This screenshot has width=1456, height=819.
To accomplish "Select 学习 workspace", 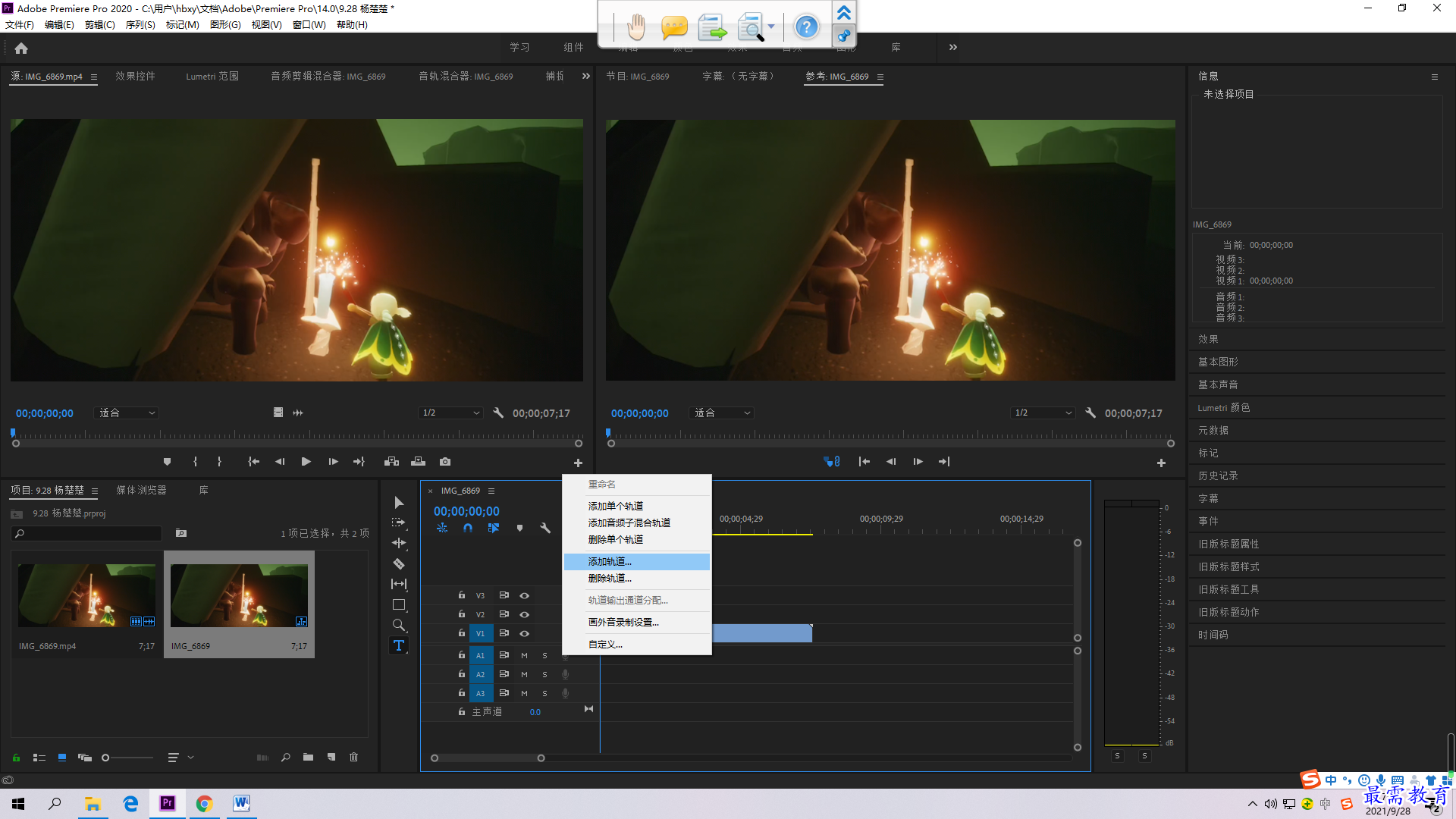I will [x=519, y=48].
